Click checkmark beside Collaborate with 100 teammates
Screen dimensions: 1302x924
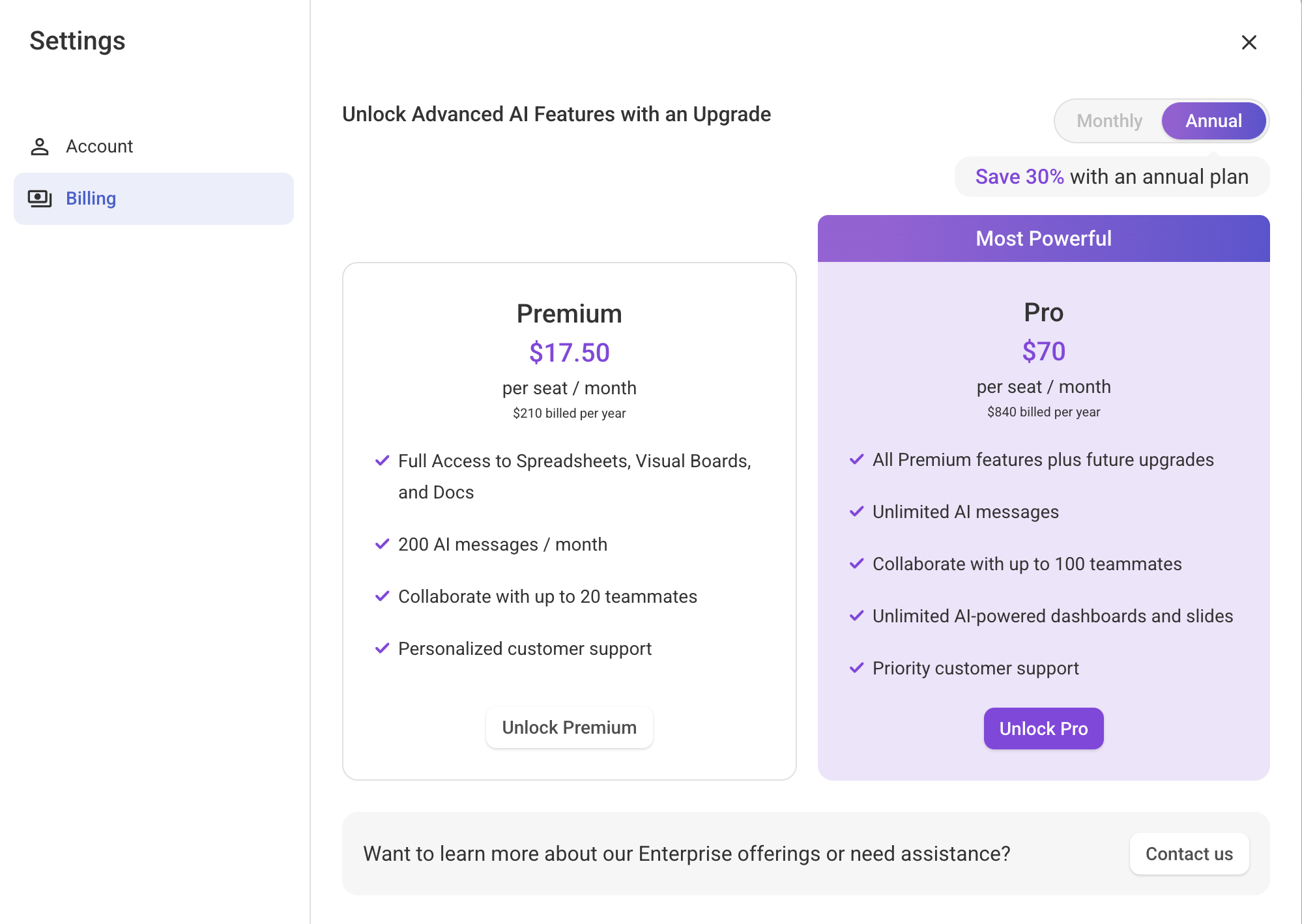tap(857, 564)
